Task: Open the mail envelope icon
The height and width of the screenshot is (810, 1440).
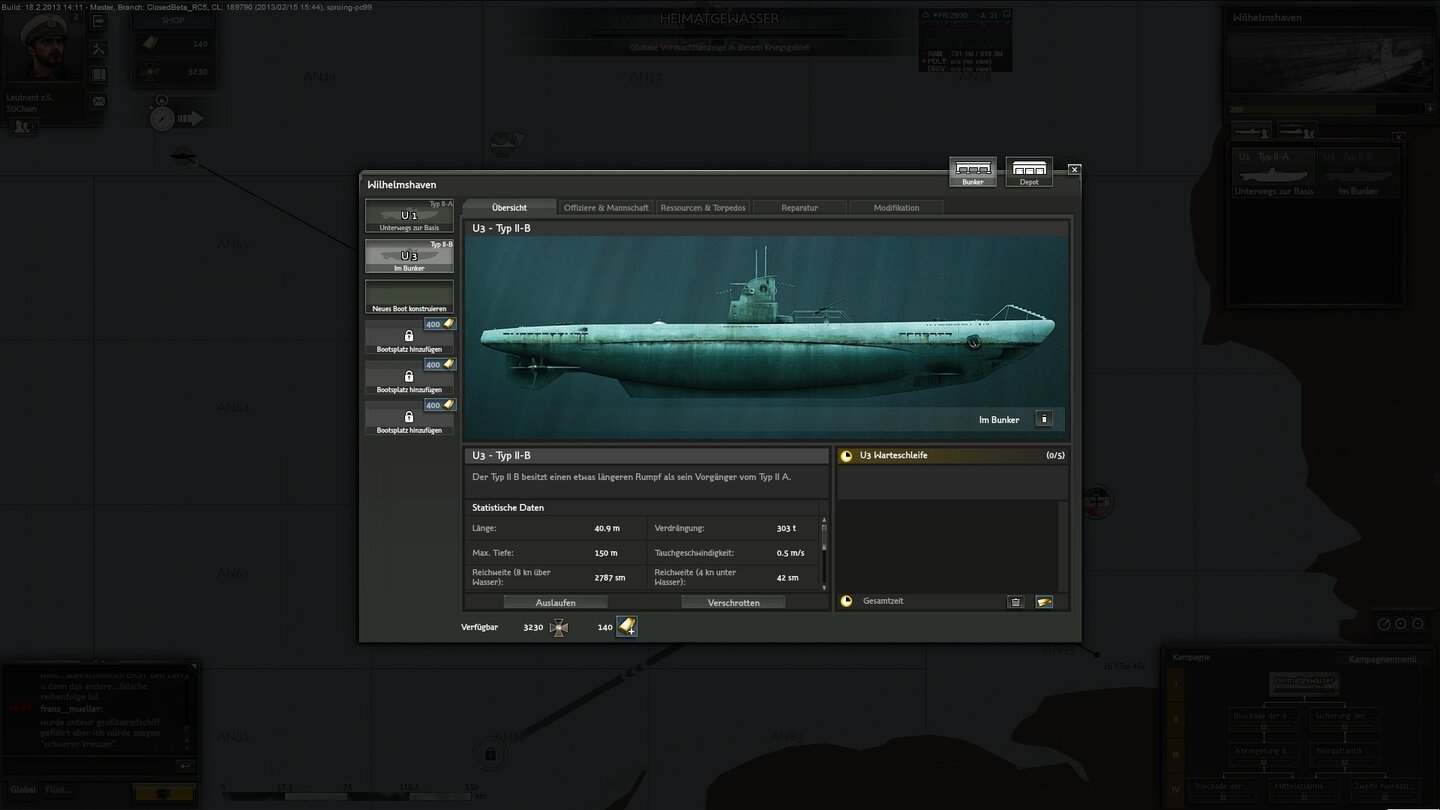Action: [98, 101]
